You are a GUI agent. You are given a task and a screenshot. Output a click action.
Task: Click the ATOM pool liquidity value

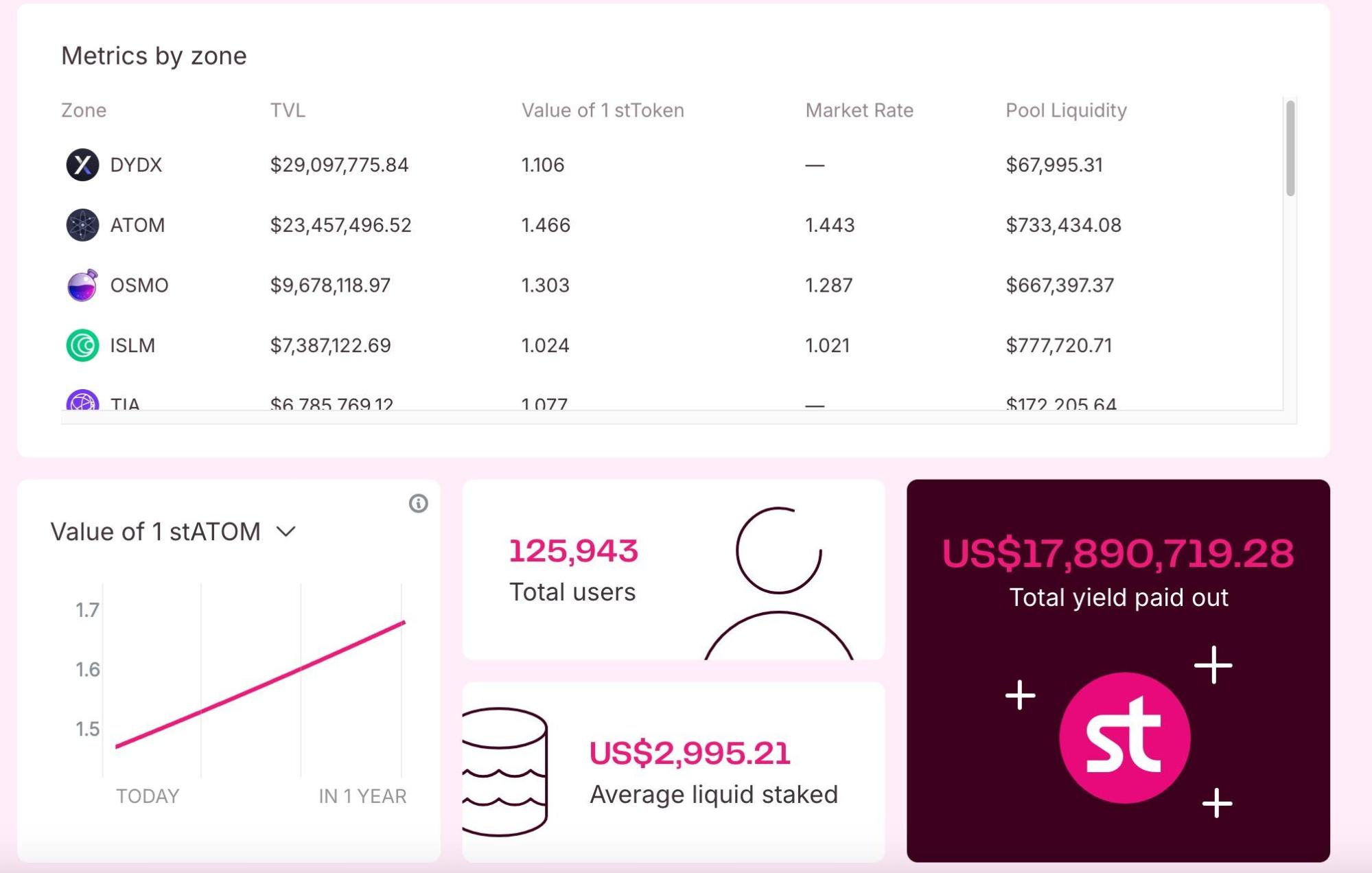click(x=1063, y=225)
